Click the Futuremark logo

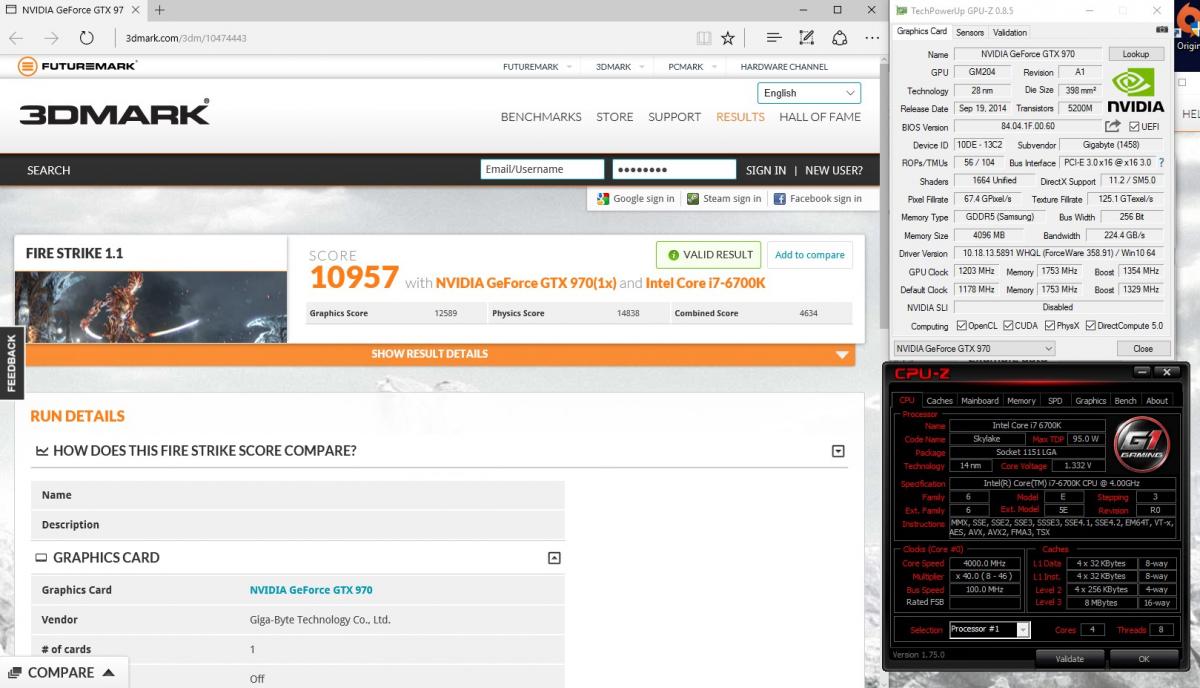[x=77, y=67]
